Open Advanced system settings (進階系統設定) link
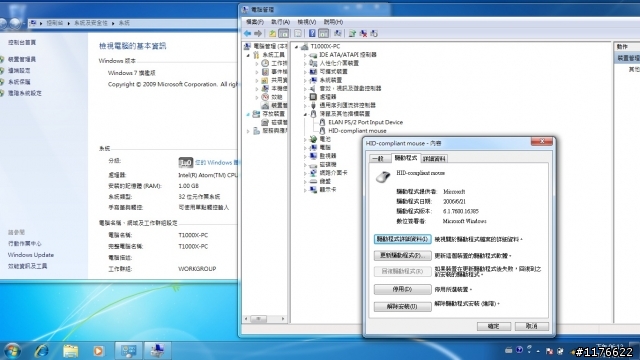This screenshot has height=360, width=640. pyautogui.click(x=25, y=93)
